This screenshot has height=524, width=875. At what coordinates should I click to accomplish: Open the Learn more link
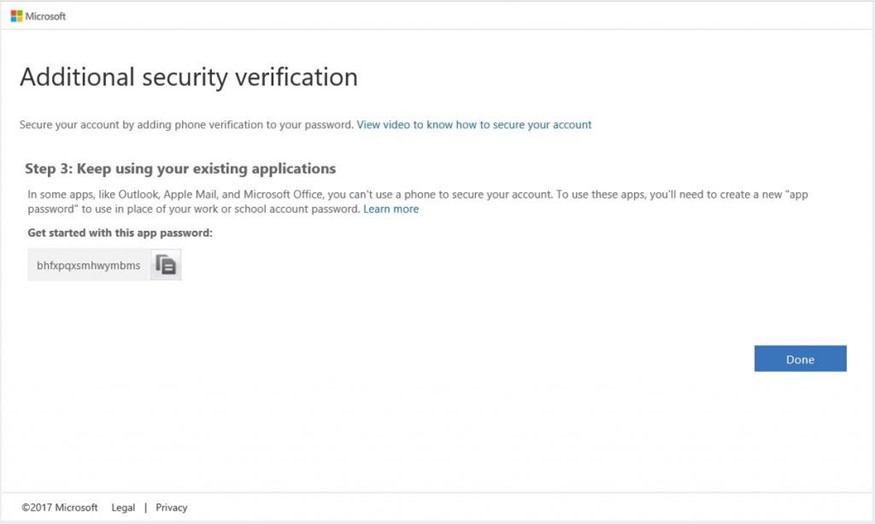(x=391, y=209)
